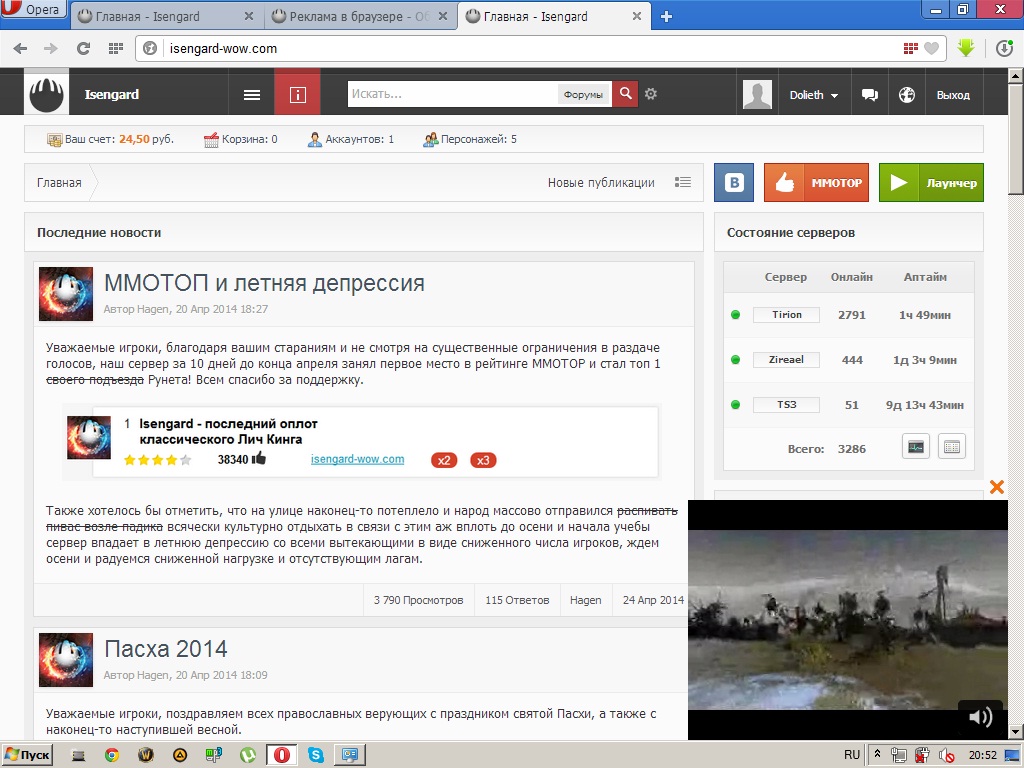
Task: Click the page vertical scrollbar
Action: pos(1016,400)
